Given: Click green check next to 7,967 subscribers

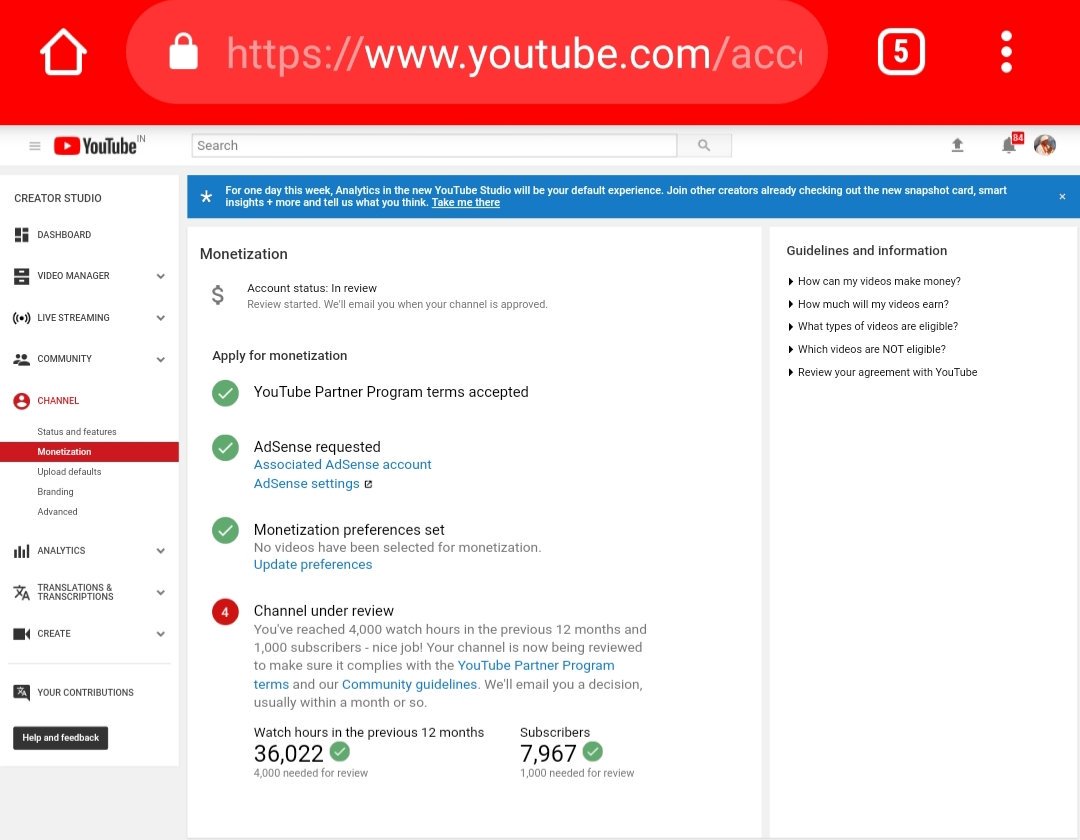Looking at the screenshot, I should (x=592, y=750).
